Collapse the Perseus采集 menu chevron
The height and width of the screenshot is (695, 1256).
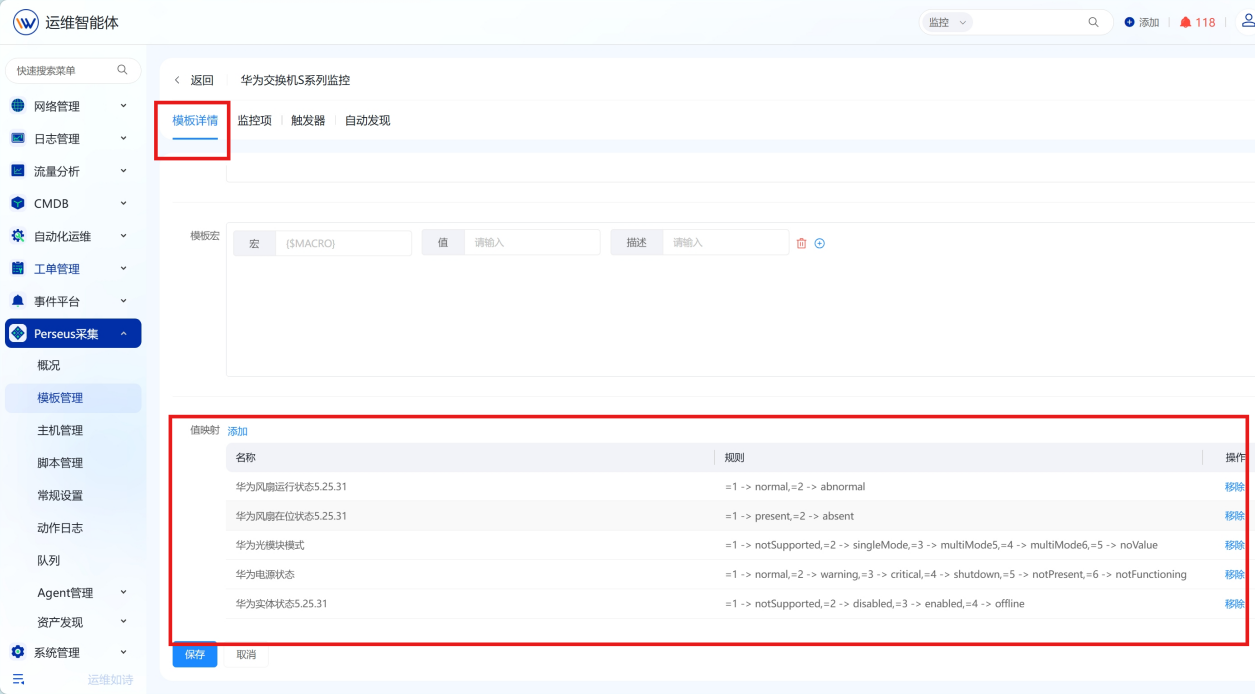tap(124, 334)
